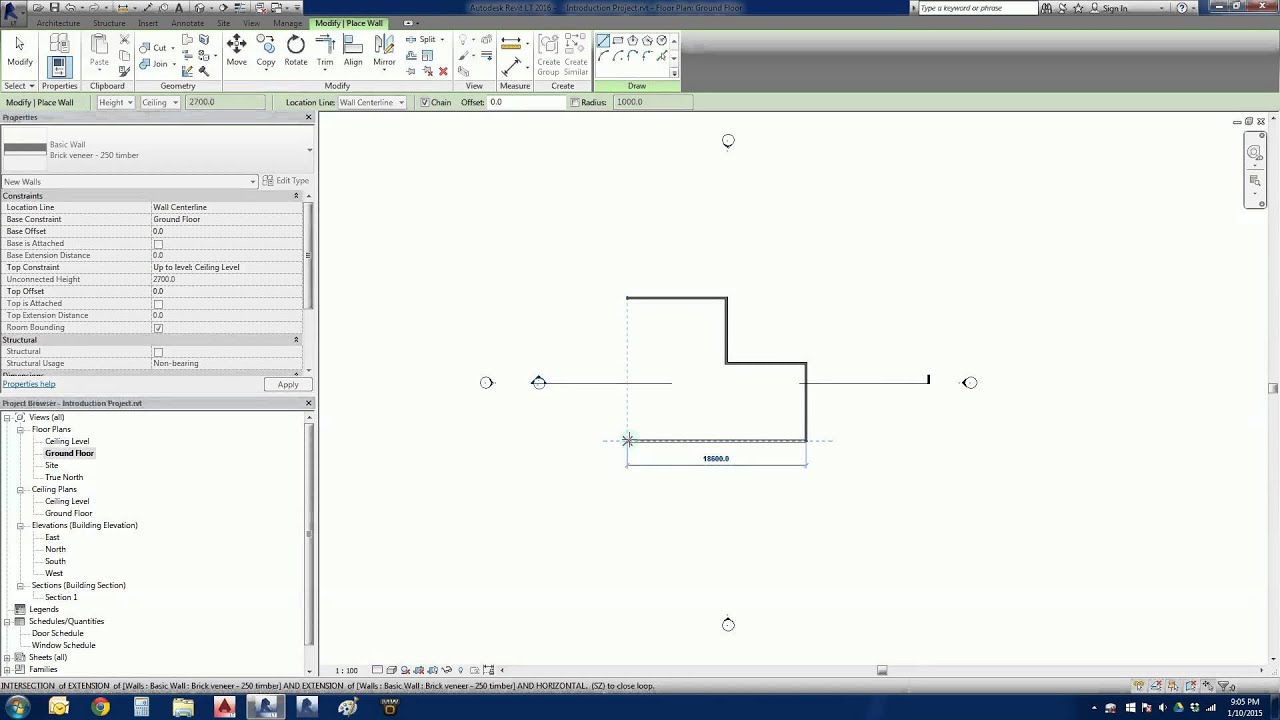The height and width of the screenshot is (720, 1280).
Task: Open Section 1 in Project Browser
Action: tap(61, 597)
